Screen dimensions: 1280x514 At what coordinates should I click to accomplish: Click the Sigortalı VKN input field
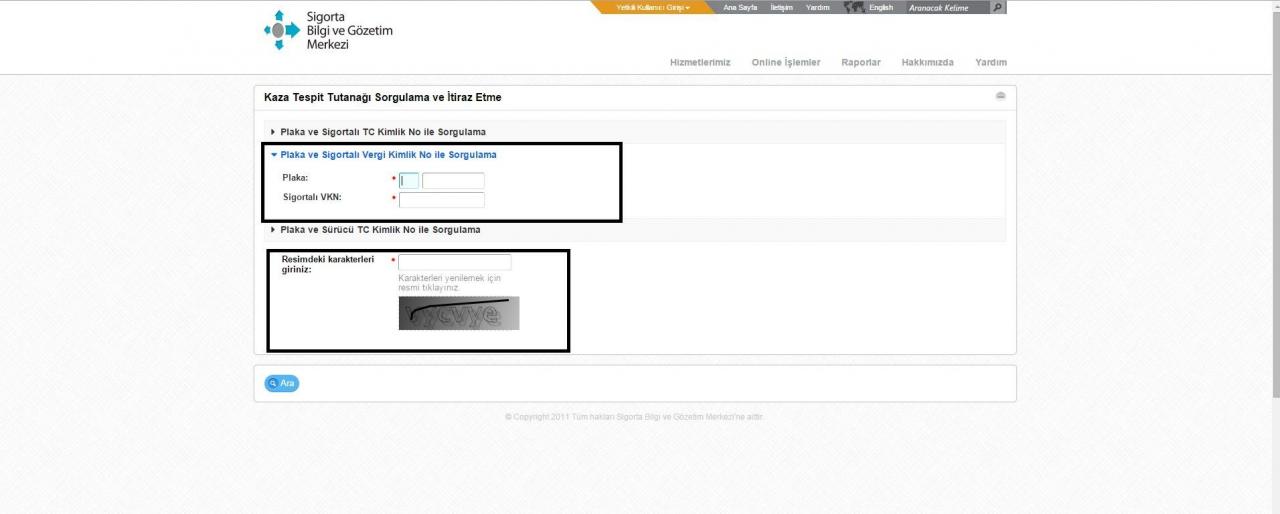(x=441, y=199)
